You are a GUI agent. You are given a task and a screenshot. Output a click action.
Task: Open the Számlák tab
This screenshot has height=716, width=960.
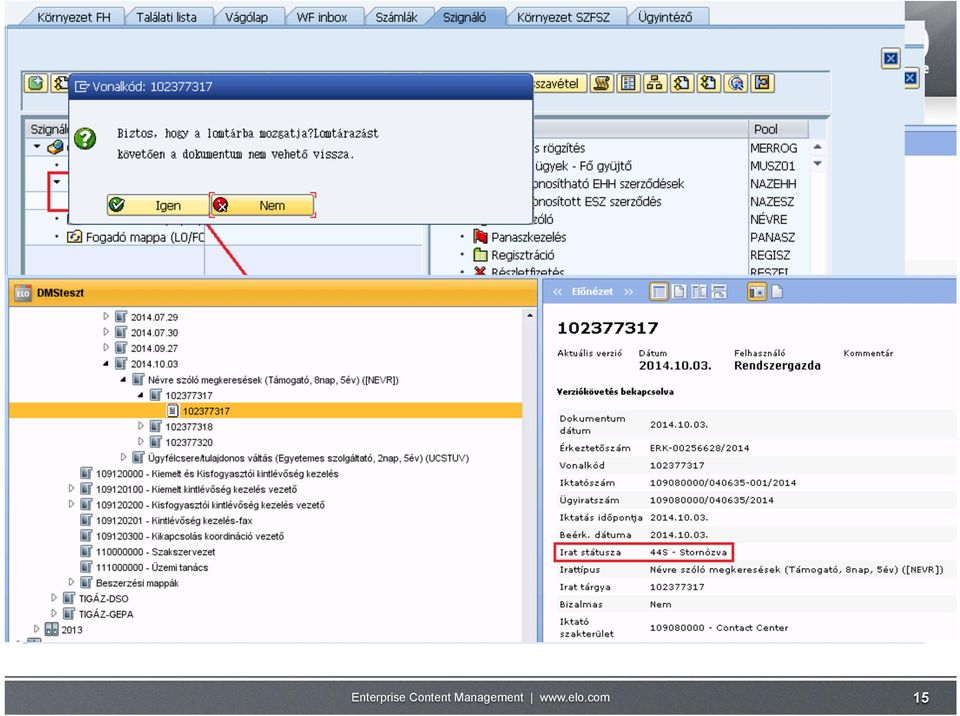pyautogui.click(x=396, y=17)
